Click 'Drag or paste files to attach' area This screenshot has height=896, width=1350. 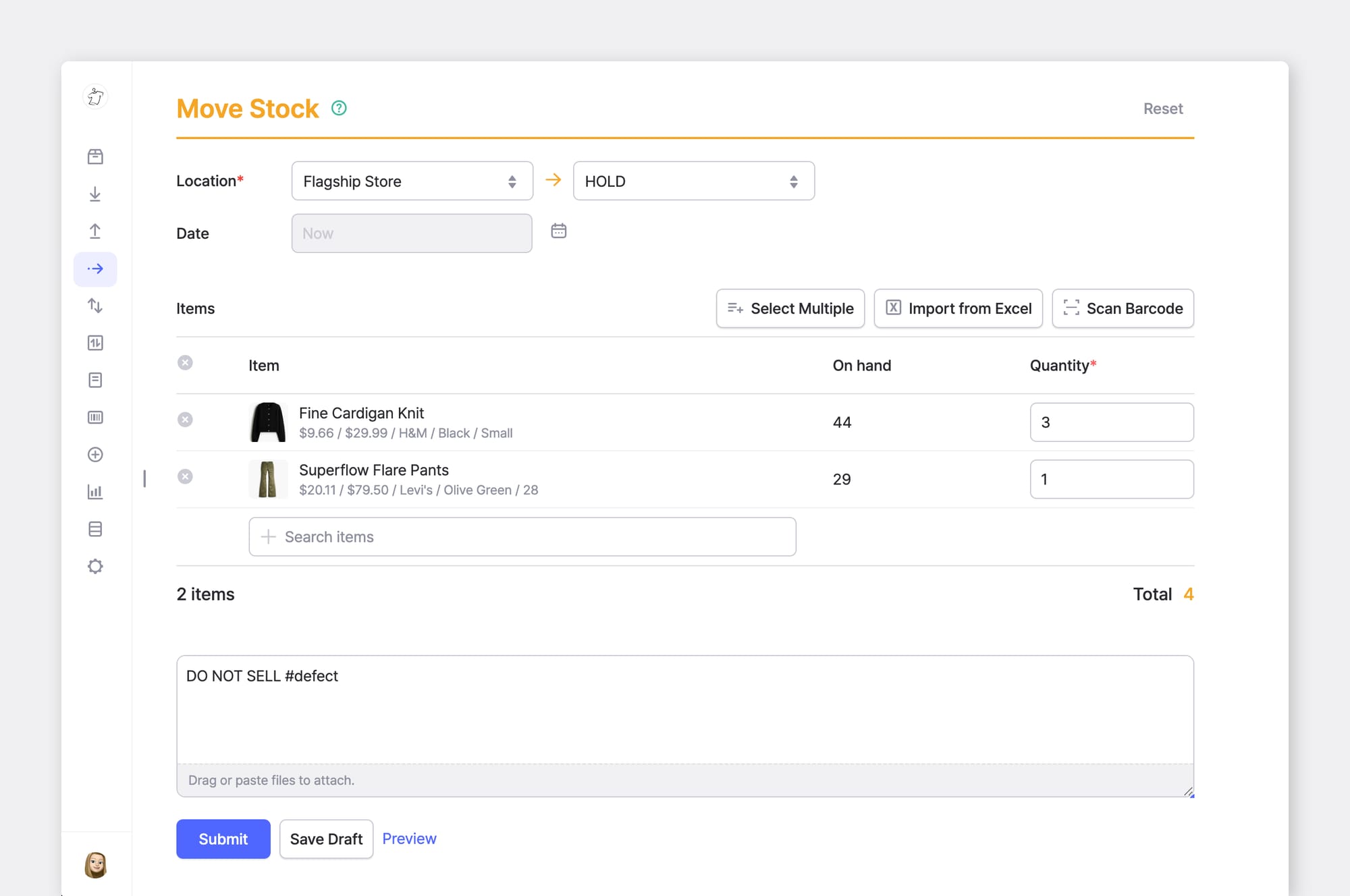coord(685,780)
